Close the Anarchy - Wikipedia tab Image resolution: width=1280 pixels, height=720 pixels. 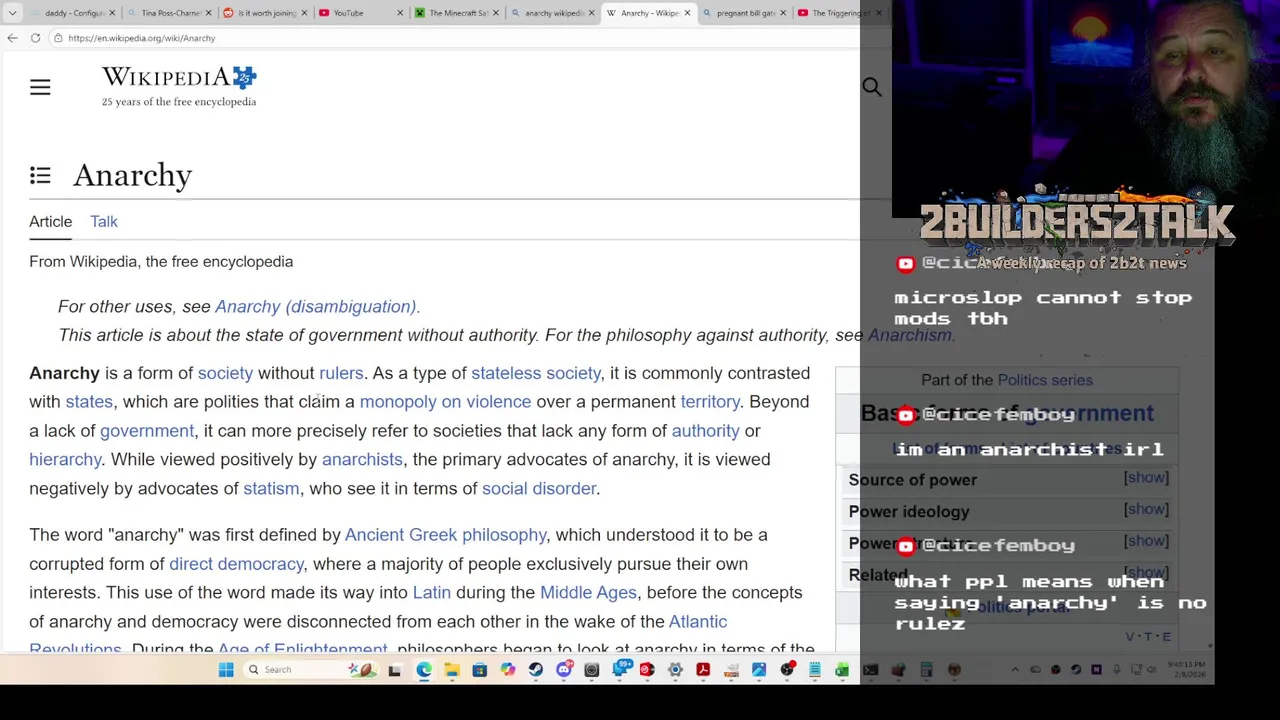pyautogui.click(x=687, y=13)
